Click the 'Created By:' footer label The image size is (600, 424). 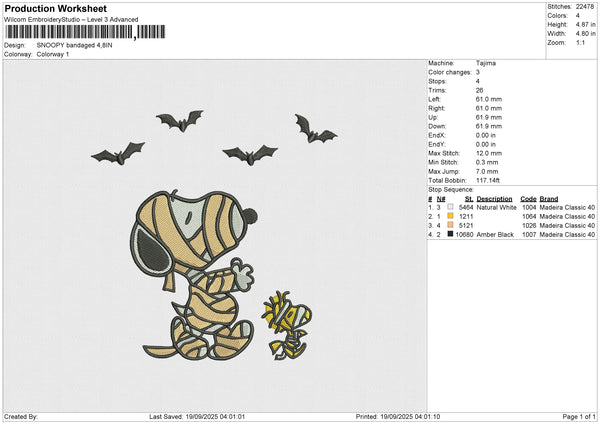pos(21,417)
